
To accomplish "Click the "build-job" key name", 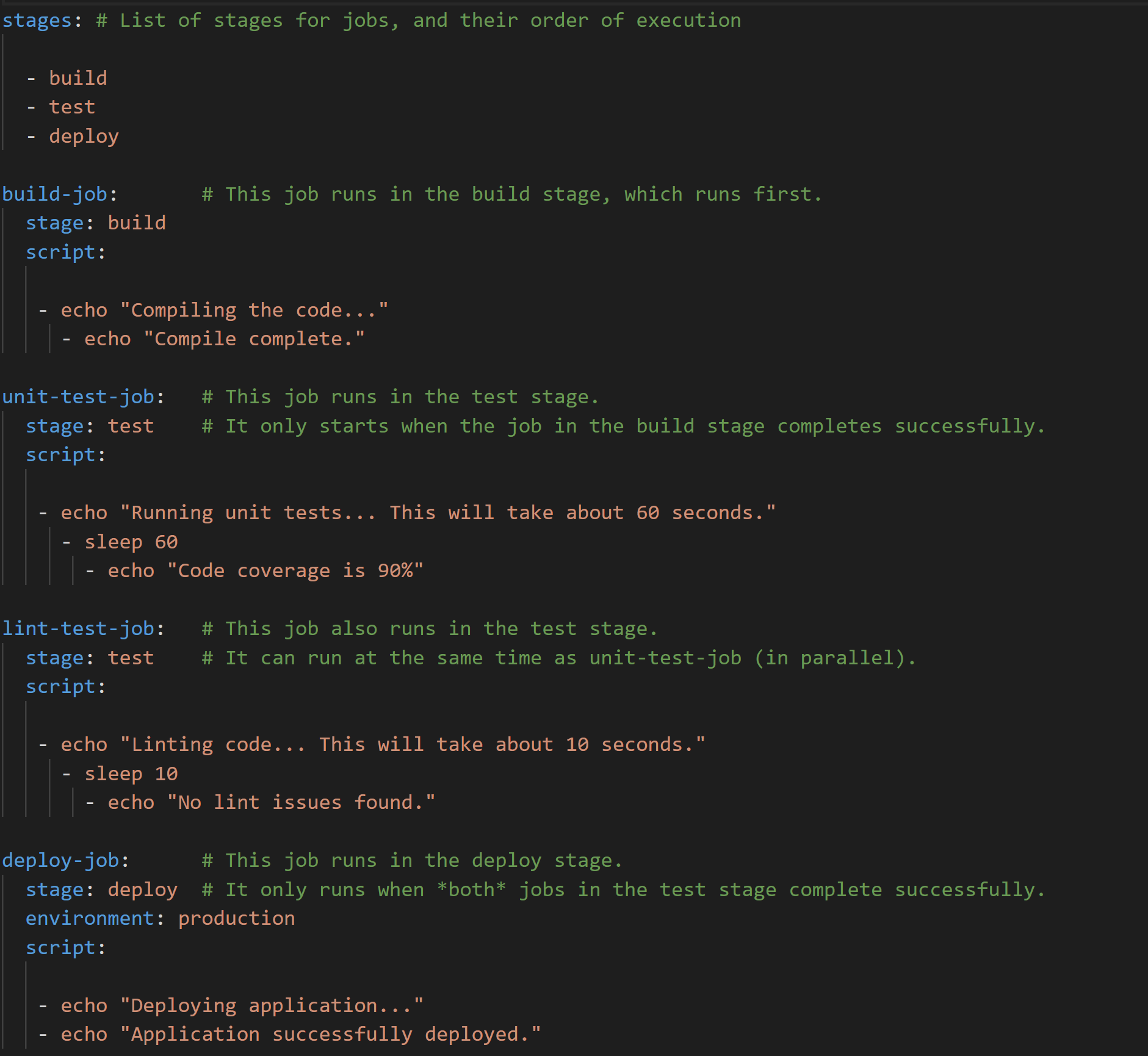I will pos(55,194).
